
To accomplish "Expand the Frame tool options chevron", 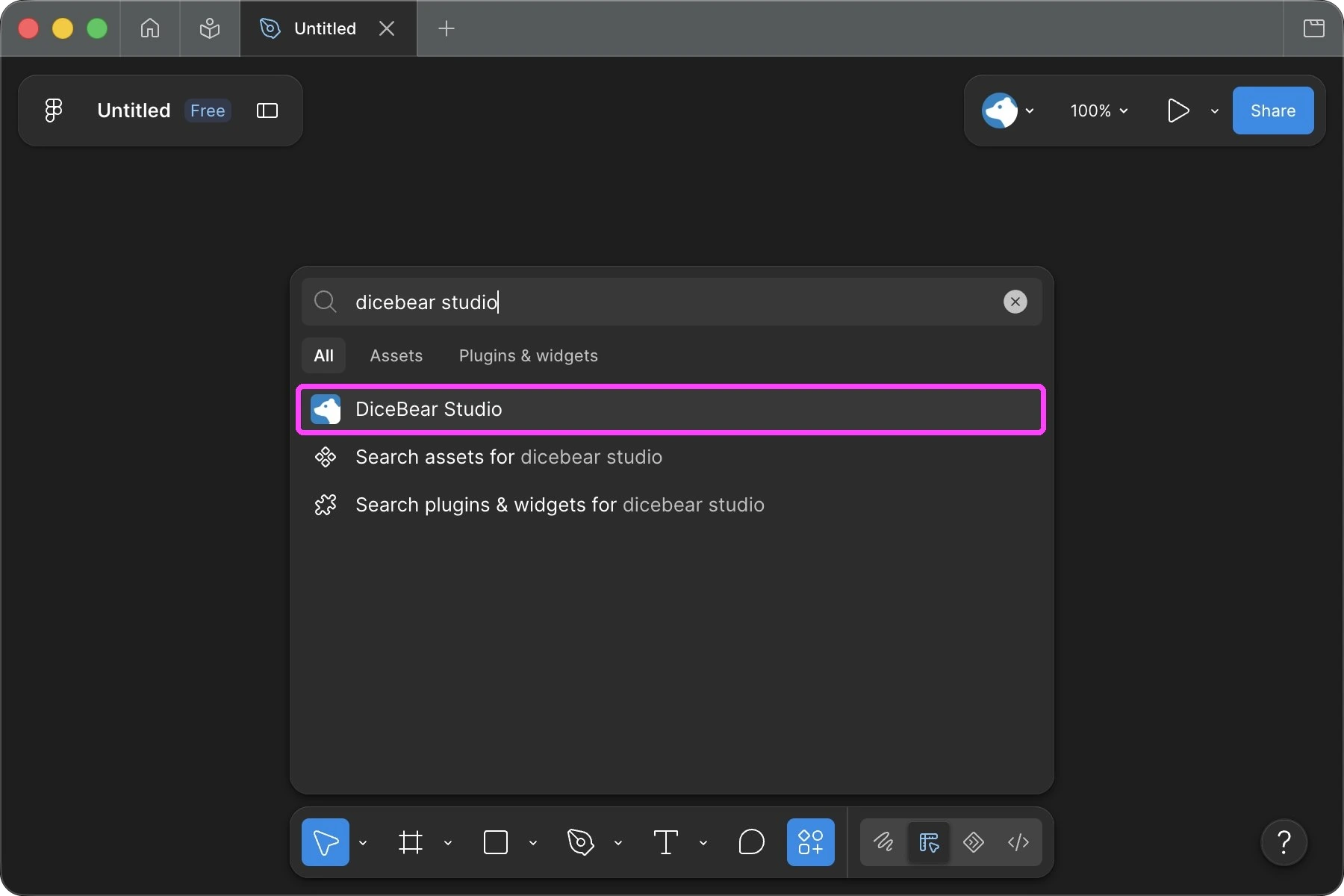I will coord(448,843).
